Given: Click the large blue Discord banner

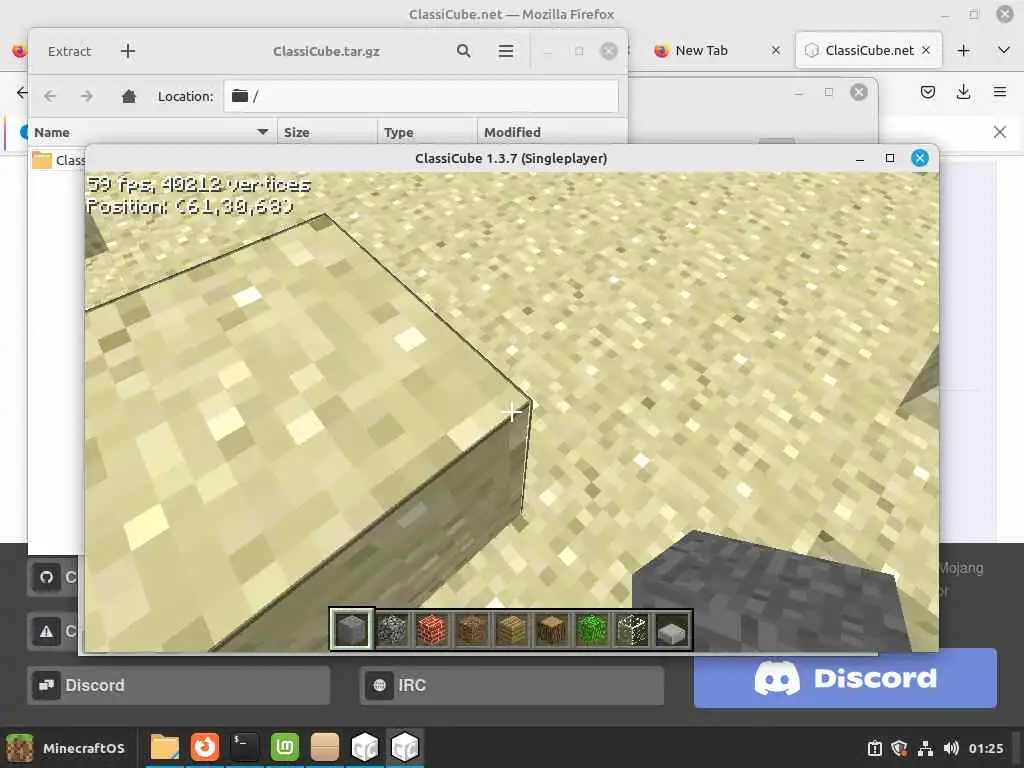Looking at the screenshot, I should (845, 679).
